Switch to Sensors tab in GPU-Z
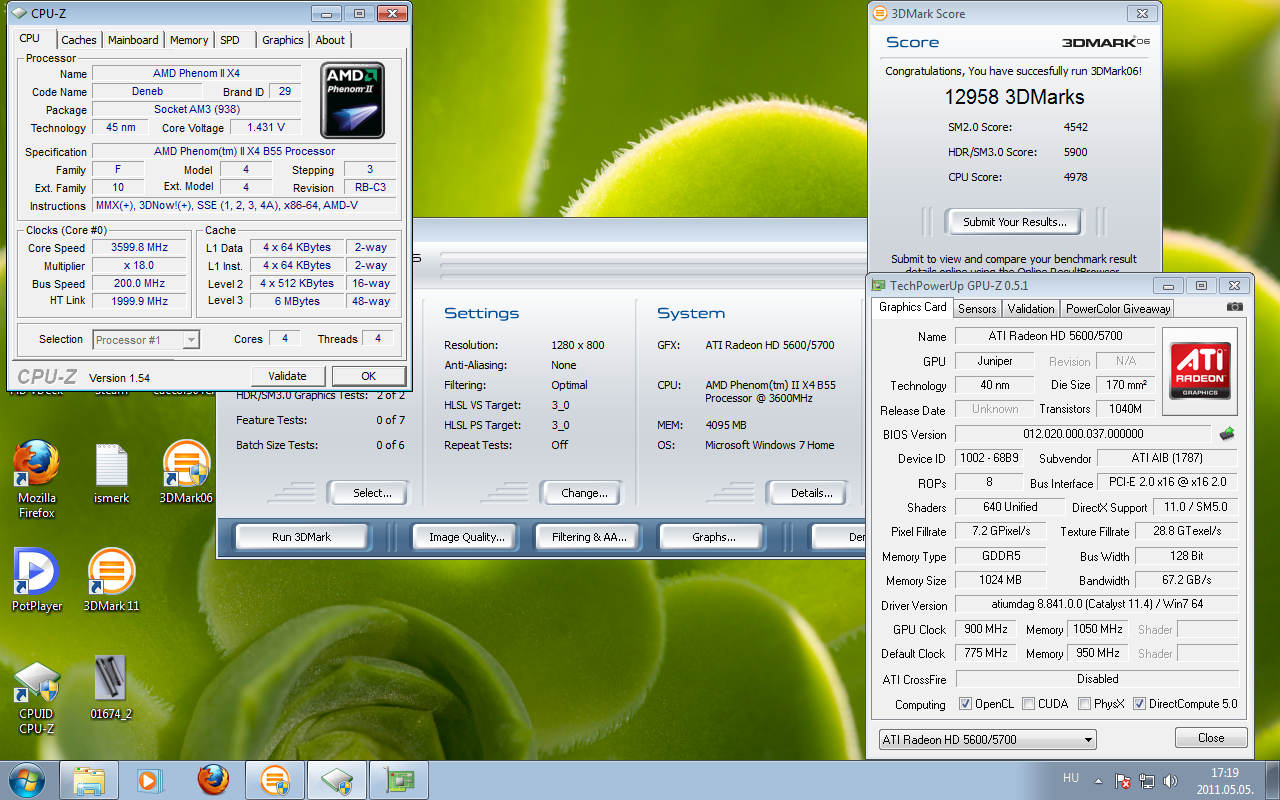The height and width of the screenshot is (800, 1280). point(977,309)
